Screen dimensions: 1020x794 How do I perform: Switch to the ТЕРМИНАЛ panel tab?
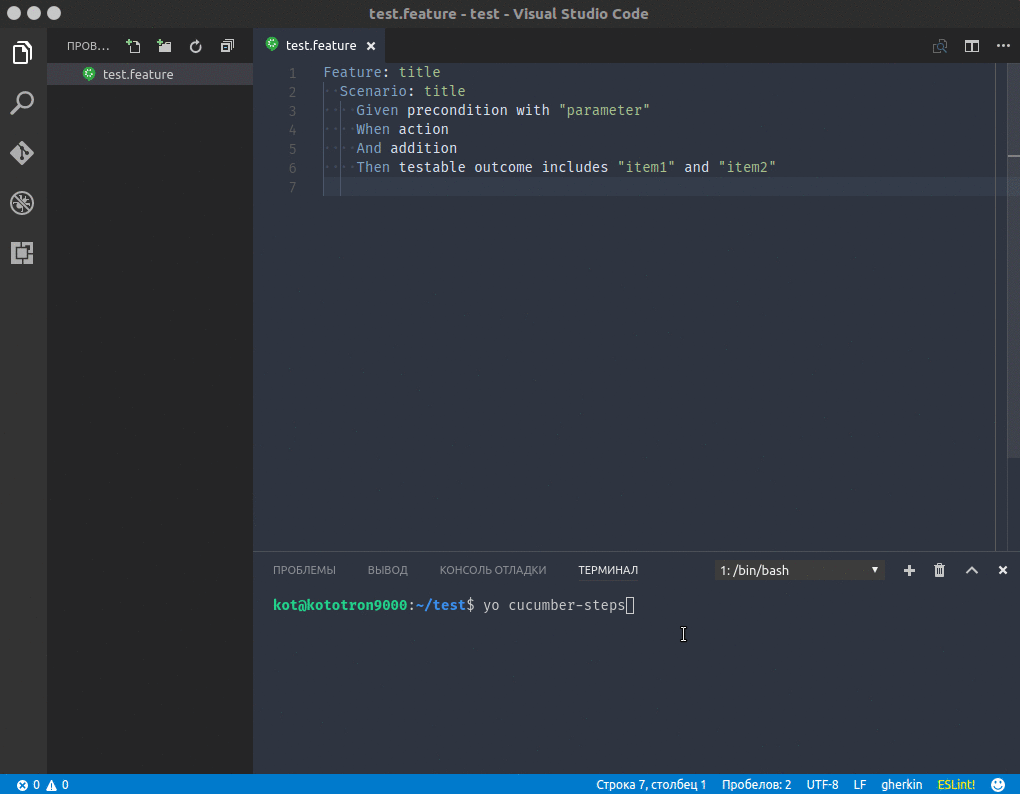[608, 570]
